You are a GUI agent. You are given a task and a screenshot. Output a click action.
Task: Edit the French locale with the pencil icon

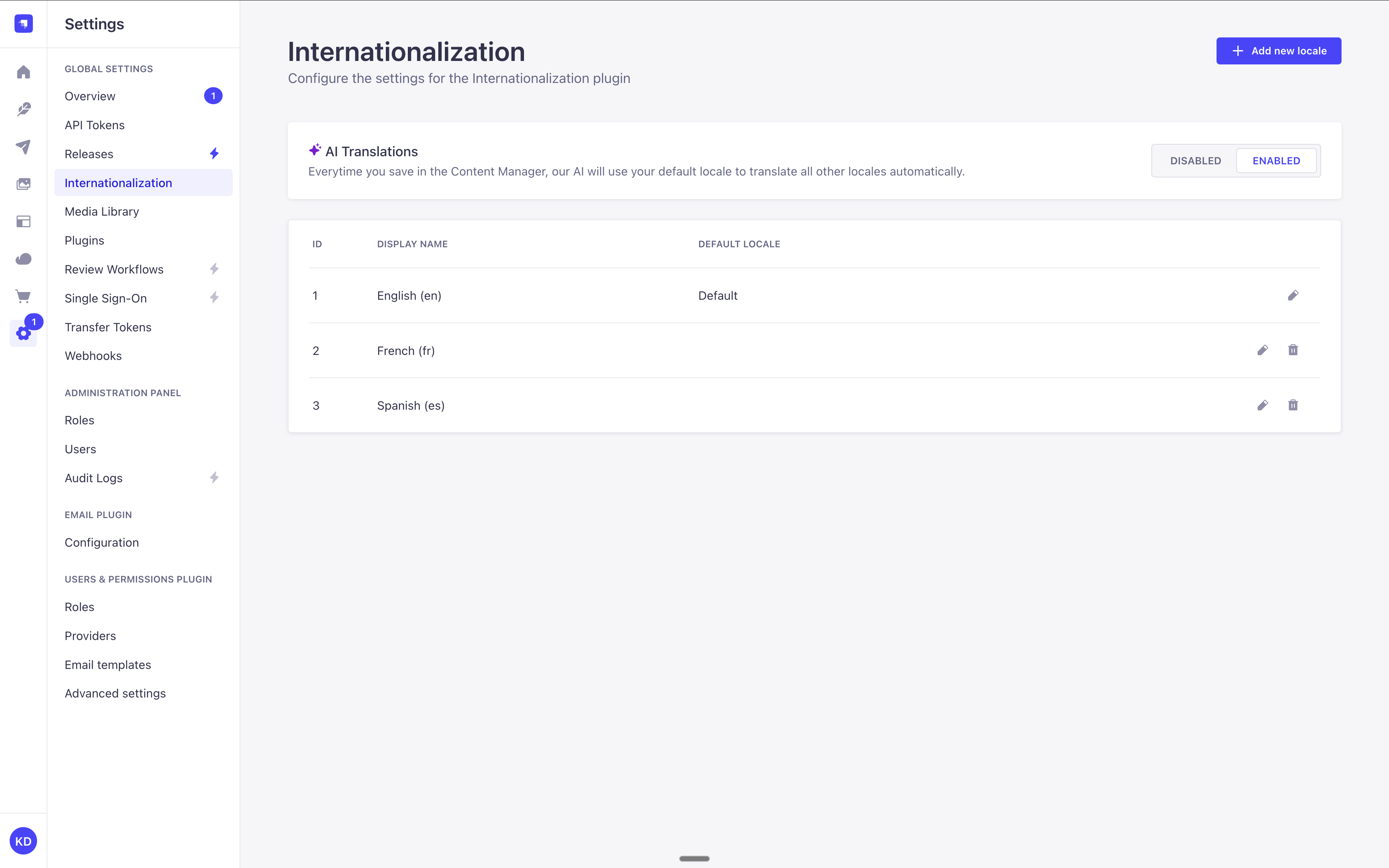1263,350
